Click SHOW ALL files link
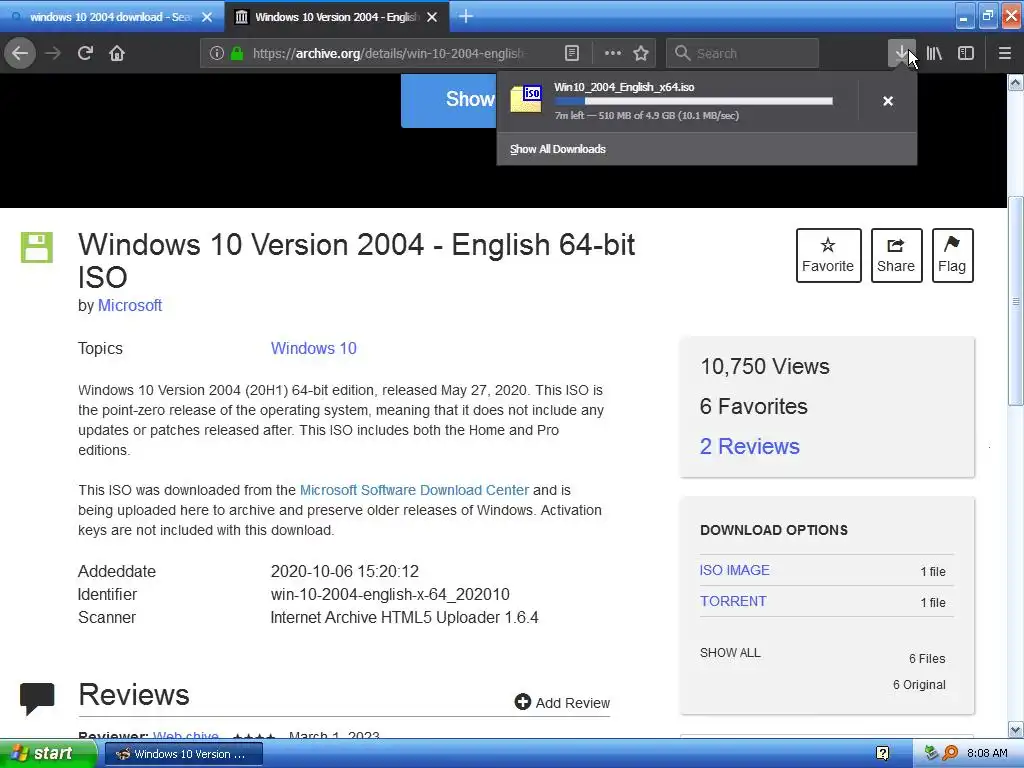The image size is (1024, 768). [x=730, y=652]
